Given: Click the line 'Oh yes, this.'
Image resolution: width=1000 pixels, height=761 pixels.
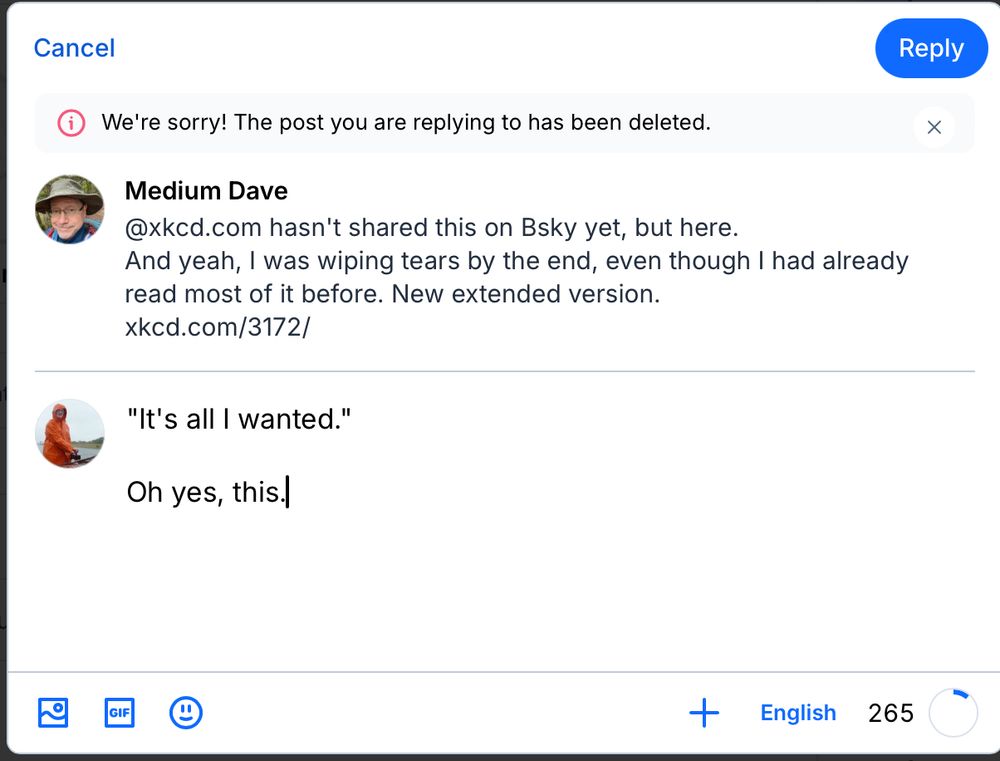Looking at the screenshot, I should point(205,492).
